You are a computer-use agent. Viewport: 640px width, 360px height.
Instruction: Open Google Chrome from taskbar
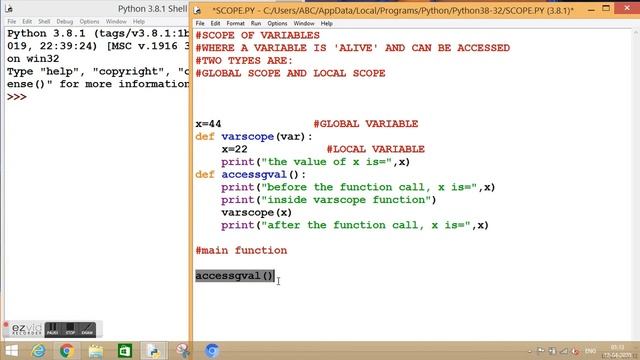pyautogui.click(x=67, y=351)
